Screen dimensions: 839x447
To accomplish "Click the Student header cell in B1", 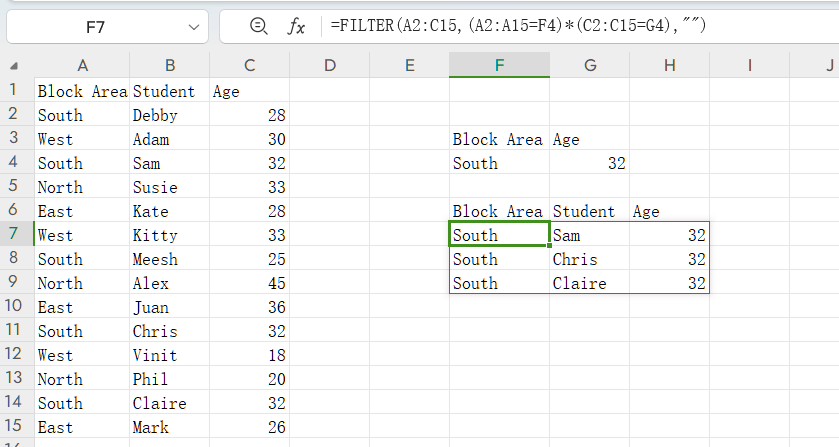I will coord(169,91).
